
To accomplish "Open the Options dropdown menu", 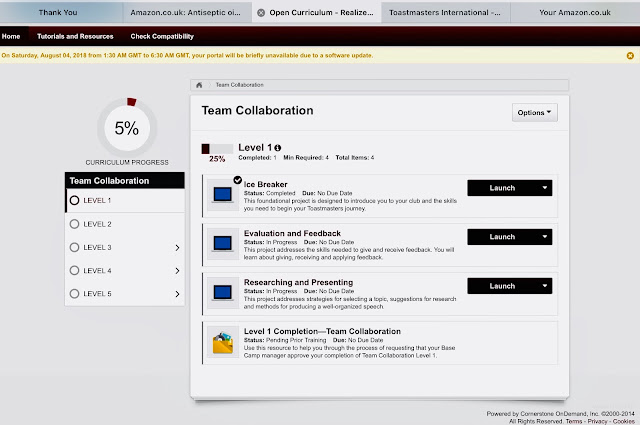I will (x=535, y=112).
